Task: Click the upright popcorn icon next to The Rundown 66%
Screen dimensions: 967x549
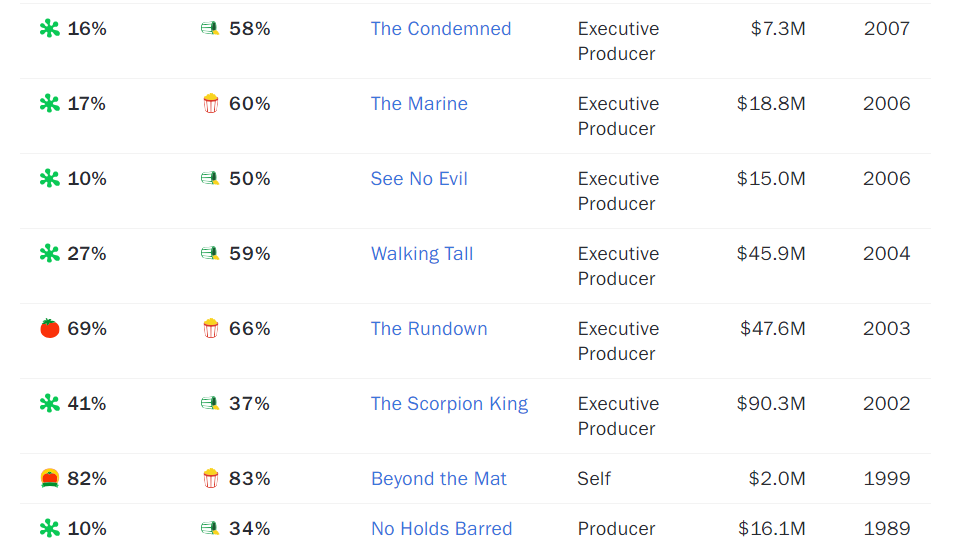Action: click(x=211, y=328)
